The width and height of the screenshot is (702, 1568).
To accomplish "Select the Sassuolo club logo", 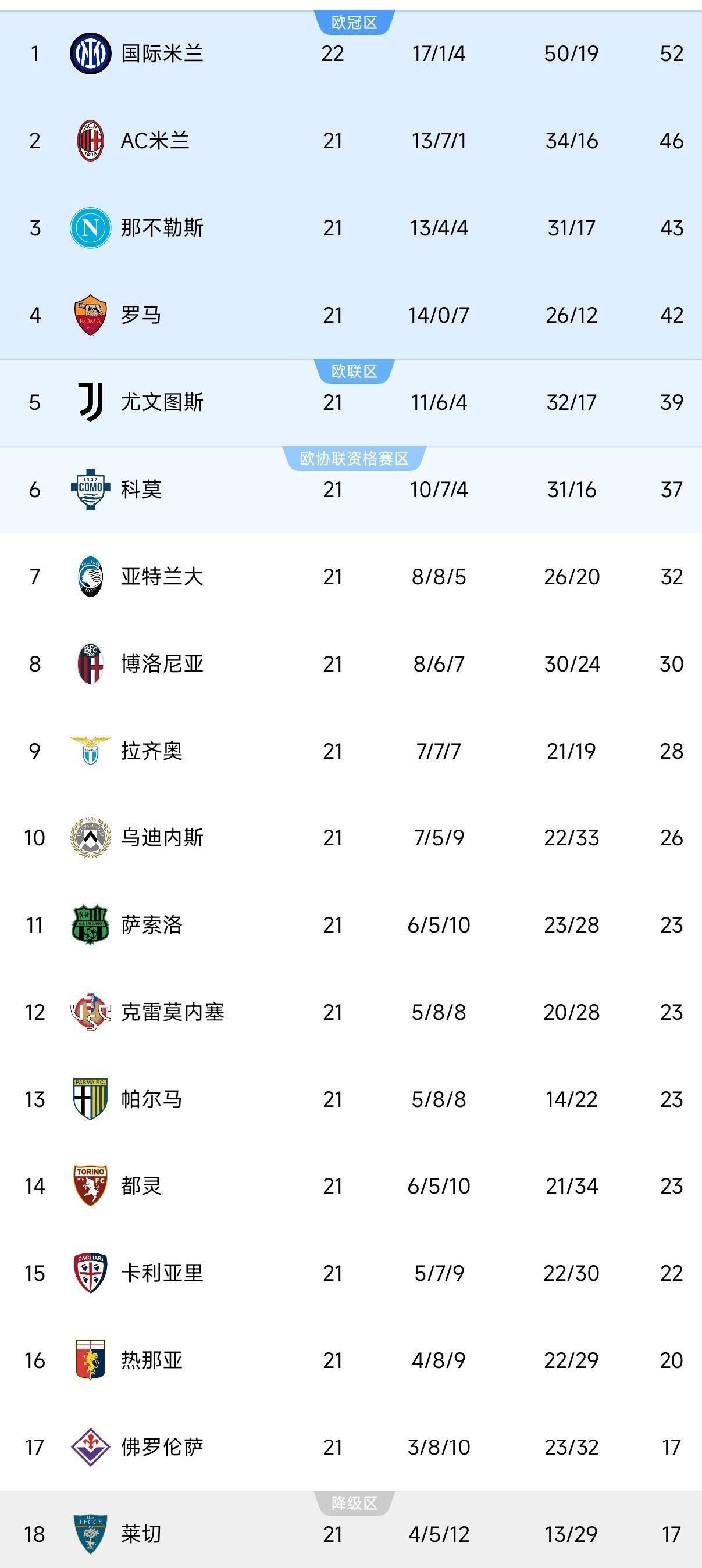I will pyautogui.click(x=90, y=924).
